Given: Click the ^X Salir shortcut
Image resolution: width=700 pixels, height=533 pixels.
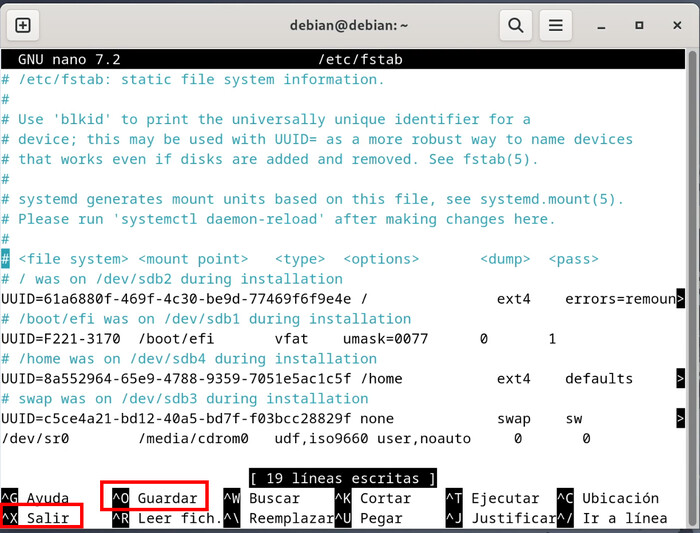Looking at the screenshot, I should pos(36,518).
